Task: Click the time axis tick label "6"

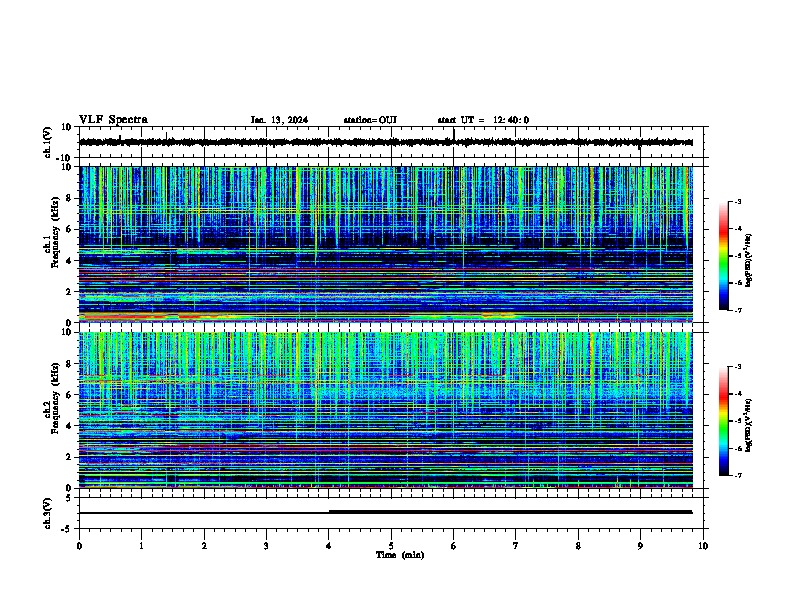Action: coord(454,546)
